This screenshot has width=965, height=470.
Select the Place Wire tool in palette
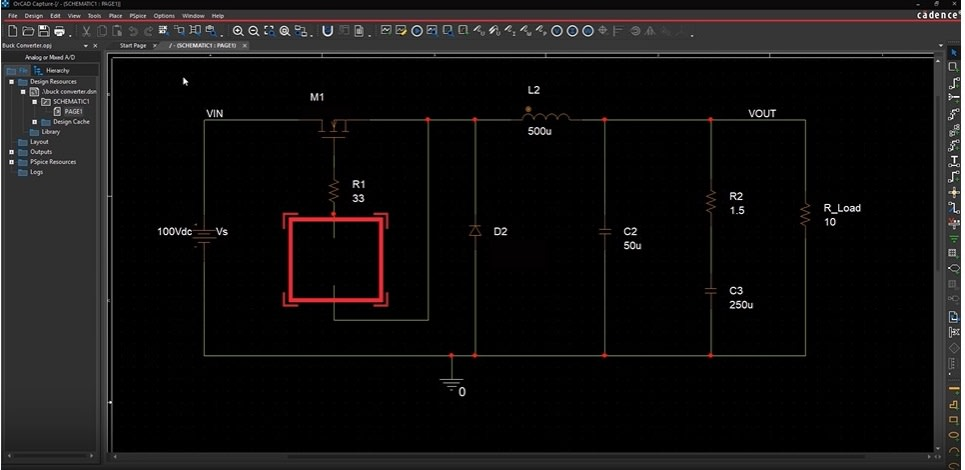point(954,82)
